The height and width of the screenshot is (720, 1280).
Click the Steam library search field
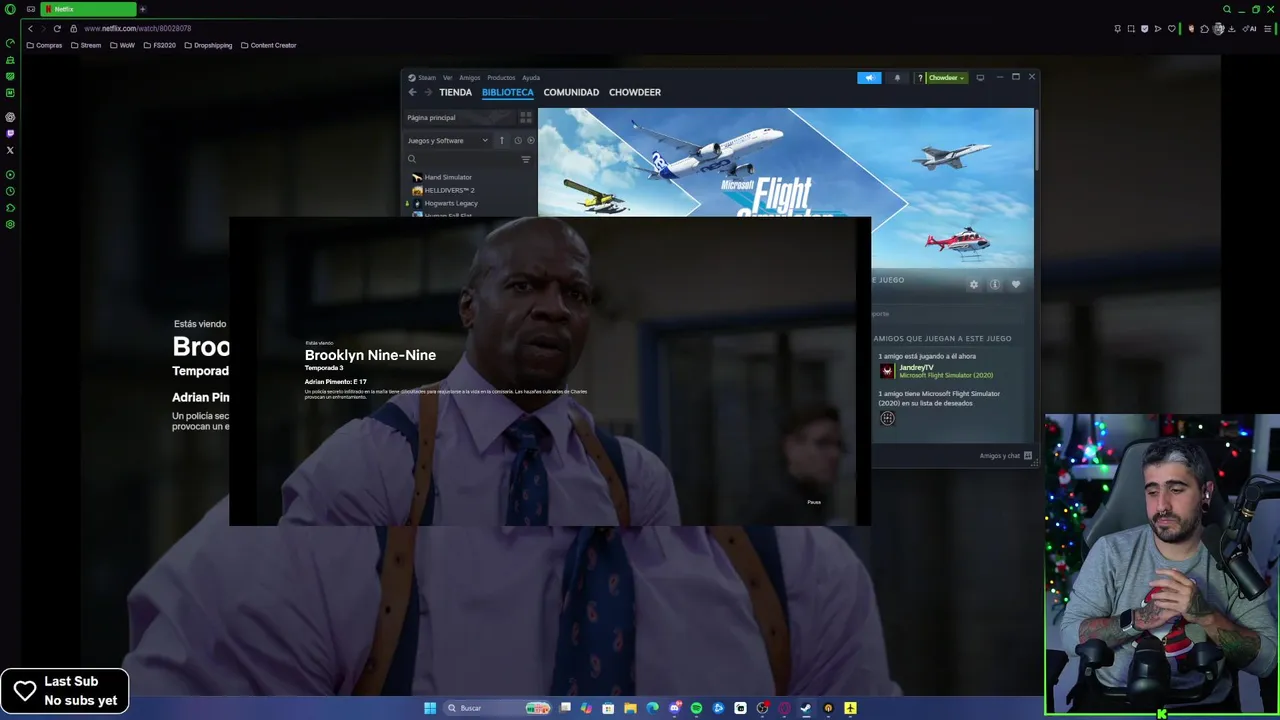tap(462, 159)
